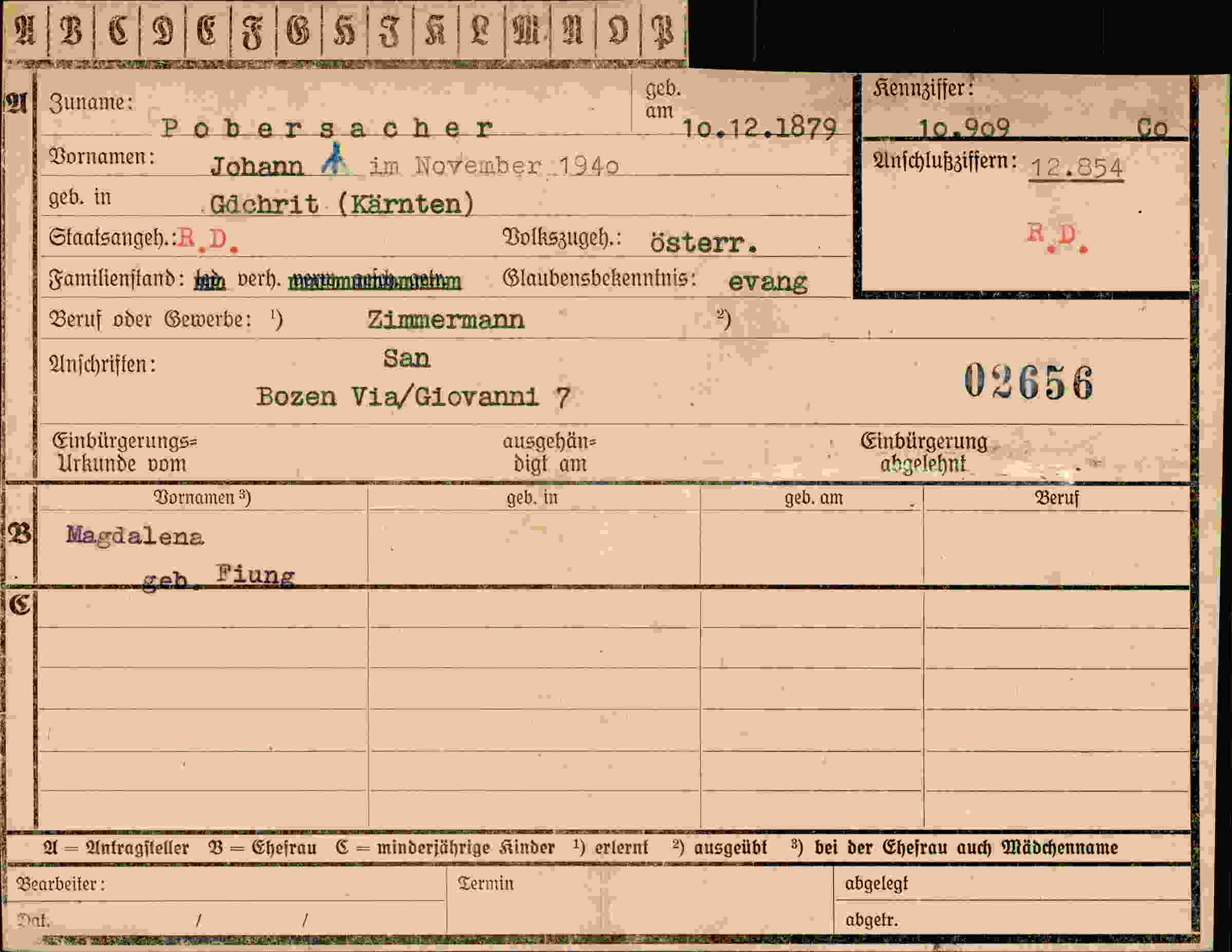This screenshot has height=952, width=1232.
Task: Click the inserted word "San"
Action: pos(406,359)
